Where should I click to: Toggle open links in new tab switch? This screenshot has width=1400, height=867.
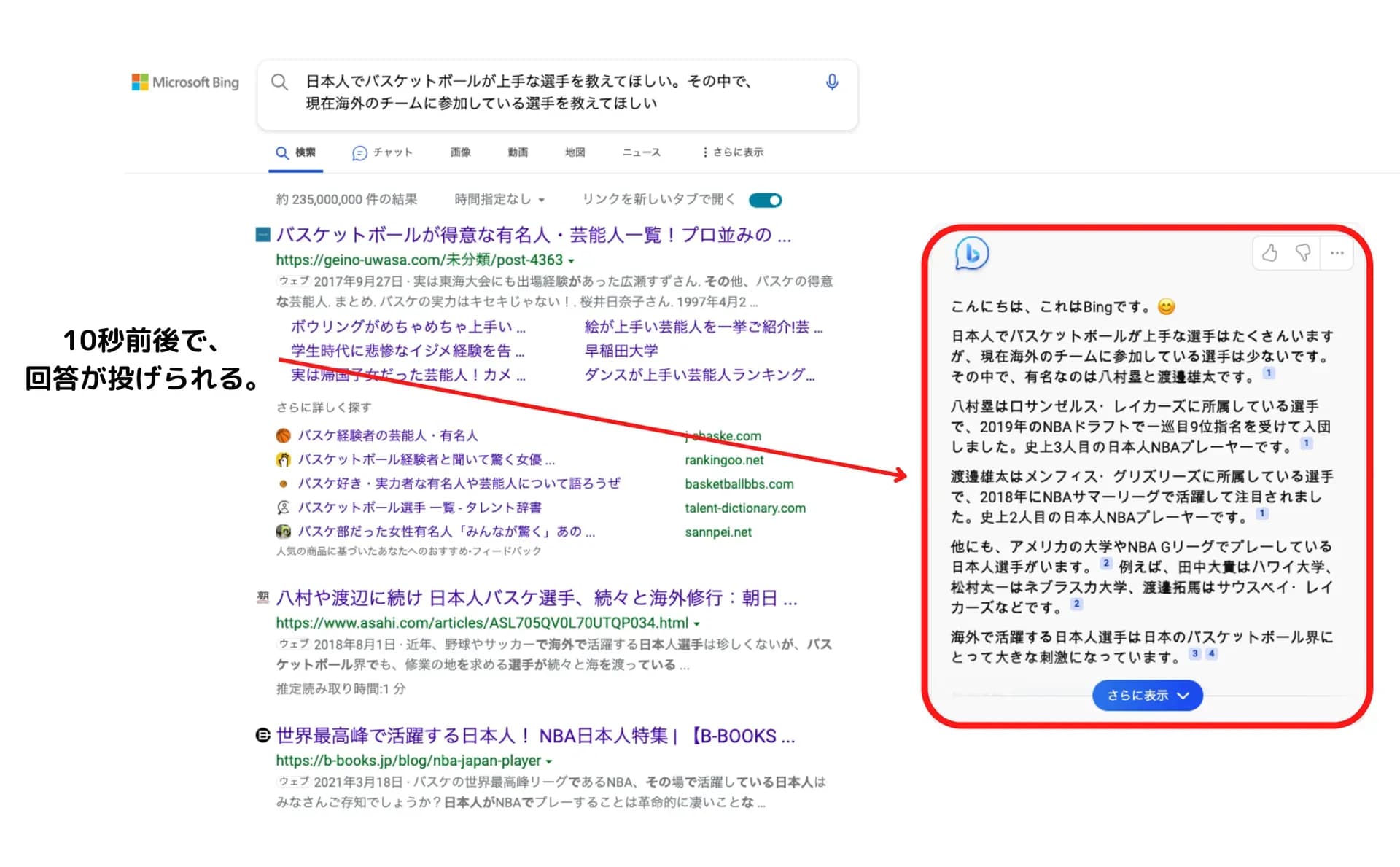click(766, 200)
